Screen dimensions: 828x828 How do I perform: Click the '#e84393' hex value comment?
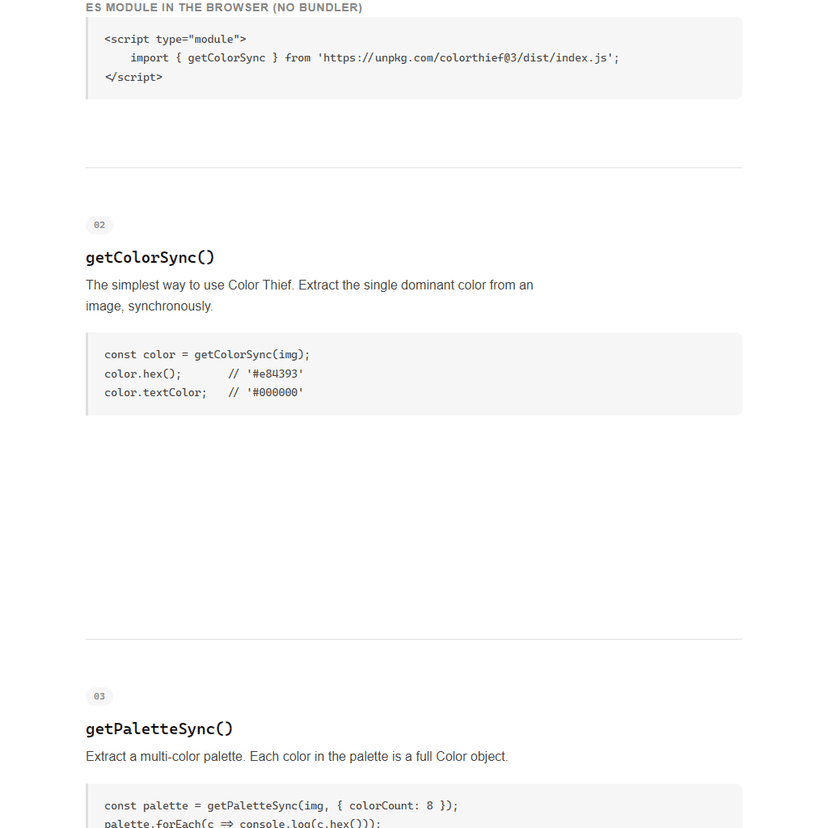pos(275,374)
